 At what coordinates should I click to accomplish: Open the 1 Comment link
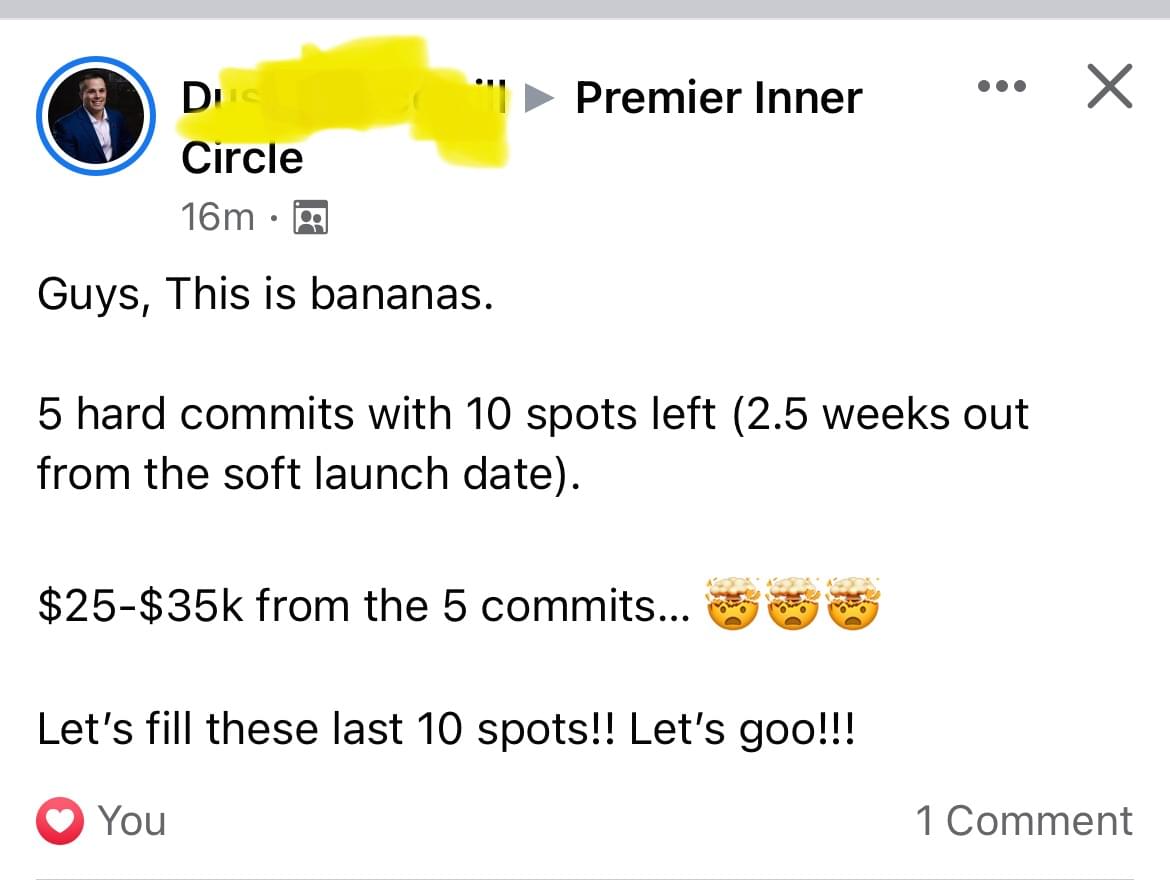1024,821
